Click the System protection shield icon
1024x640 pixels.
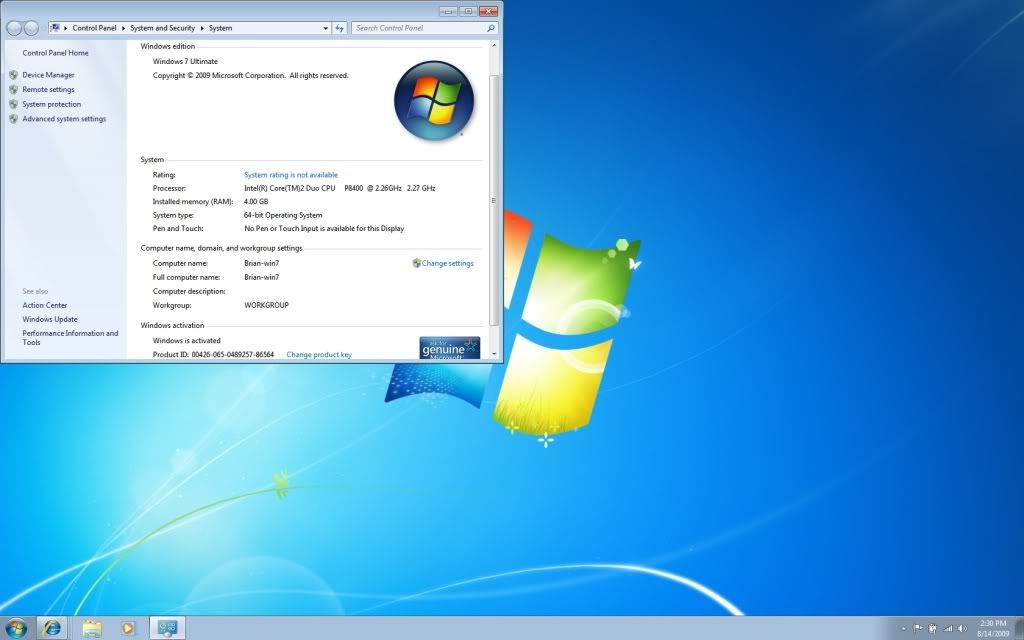point(13,104)
